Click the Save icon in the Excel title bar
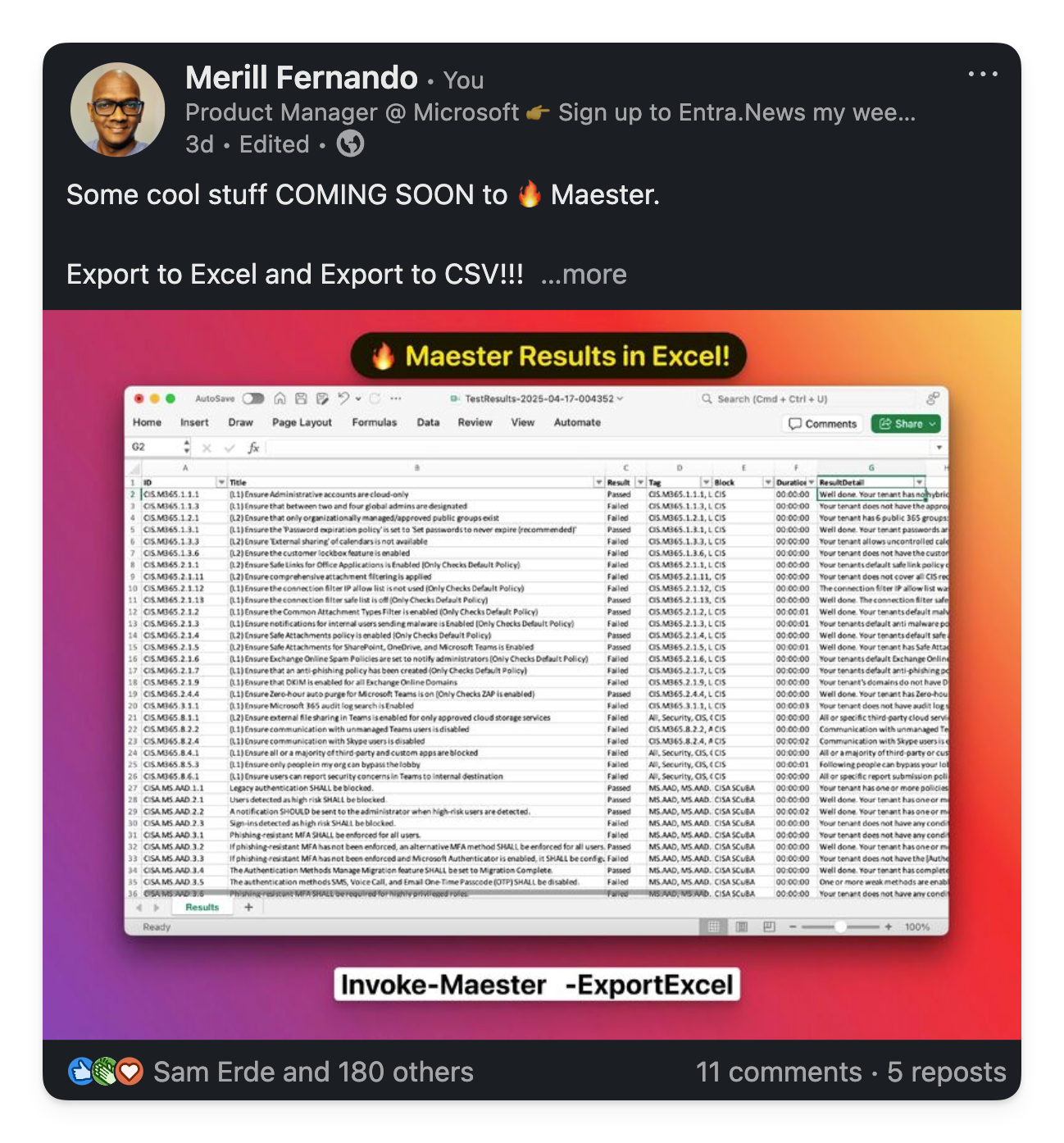 pyautogui.click(x=301, y=398)
